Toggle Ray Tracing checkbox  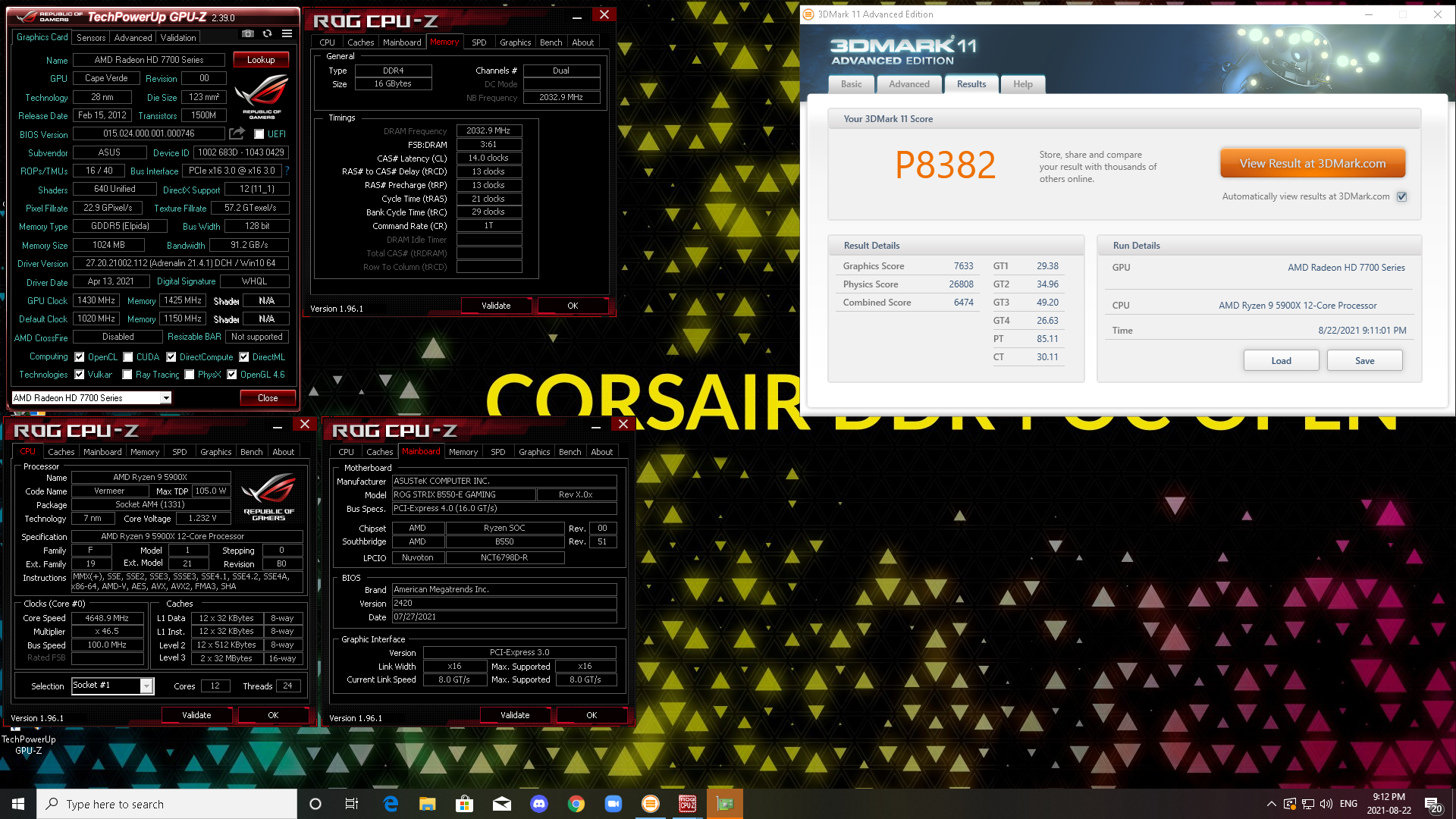click(127, 375)
